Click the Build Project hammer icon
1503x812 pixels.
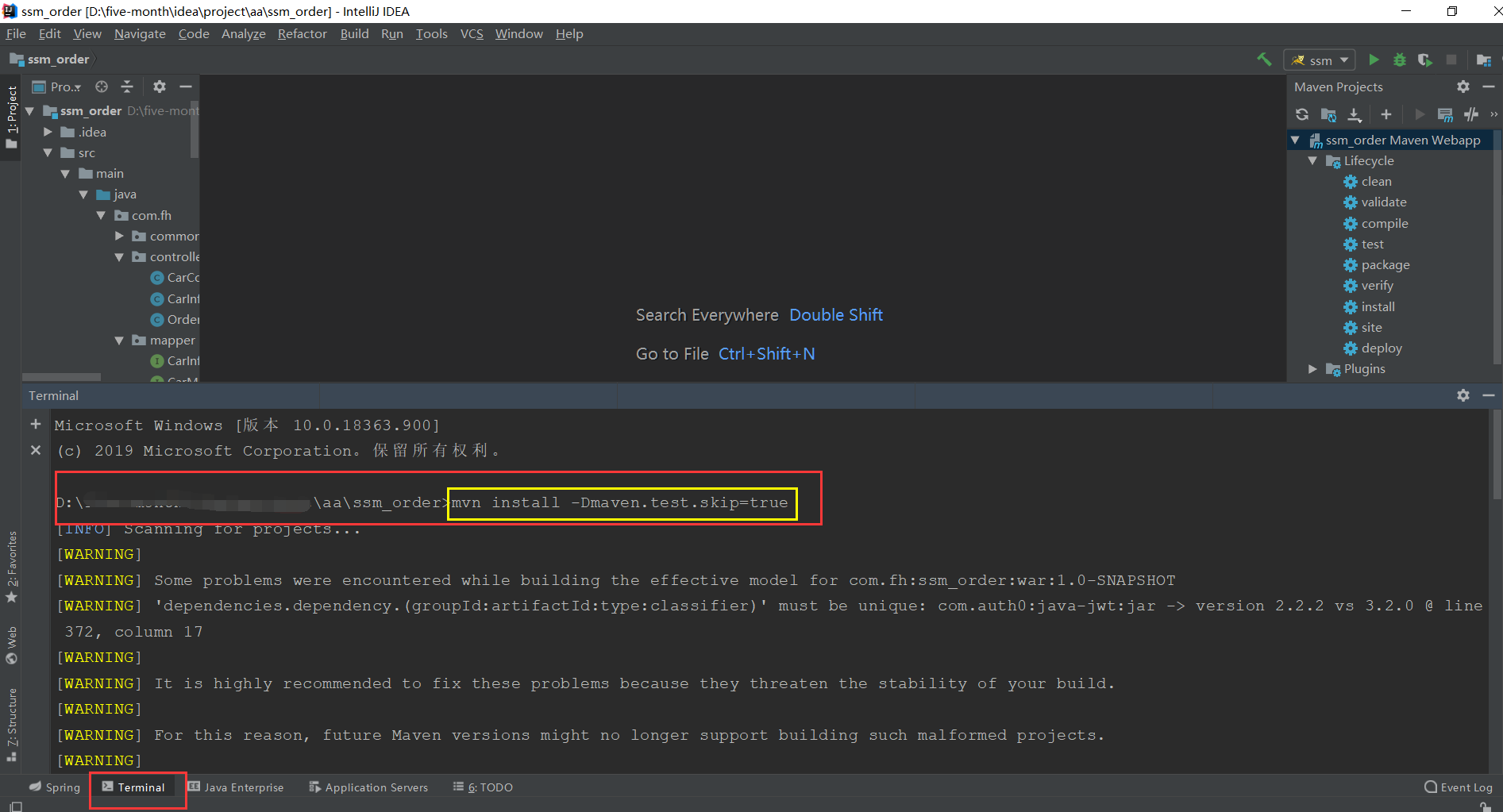(1264, 60)
